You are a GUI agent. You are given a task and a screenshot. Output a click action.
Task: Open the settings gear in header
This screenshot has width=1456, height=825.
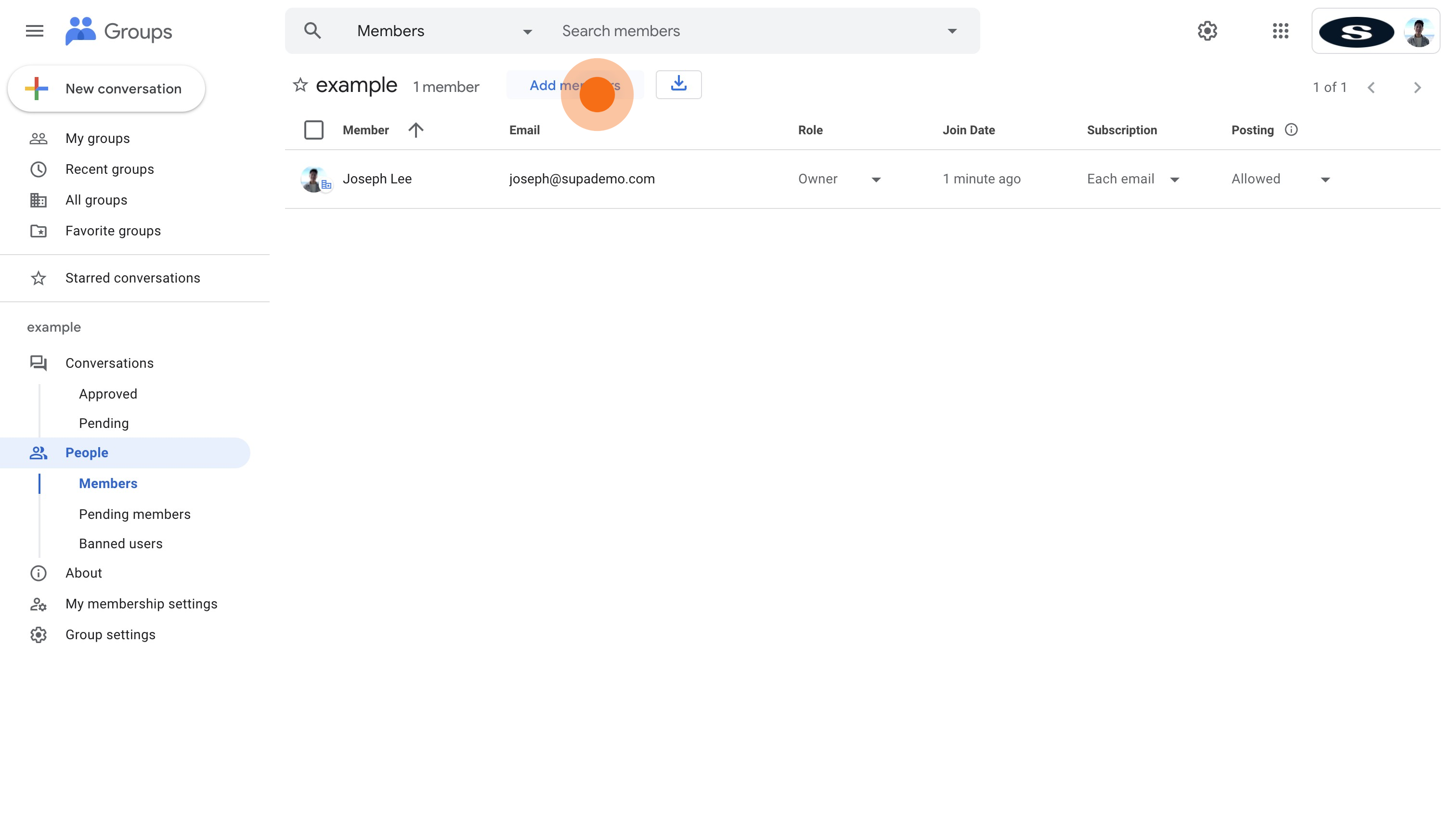pyautogui.click(x=1207, y=31)
